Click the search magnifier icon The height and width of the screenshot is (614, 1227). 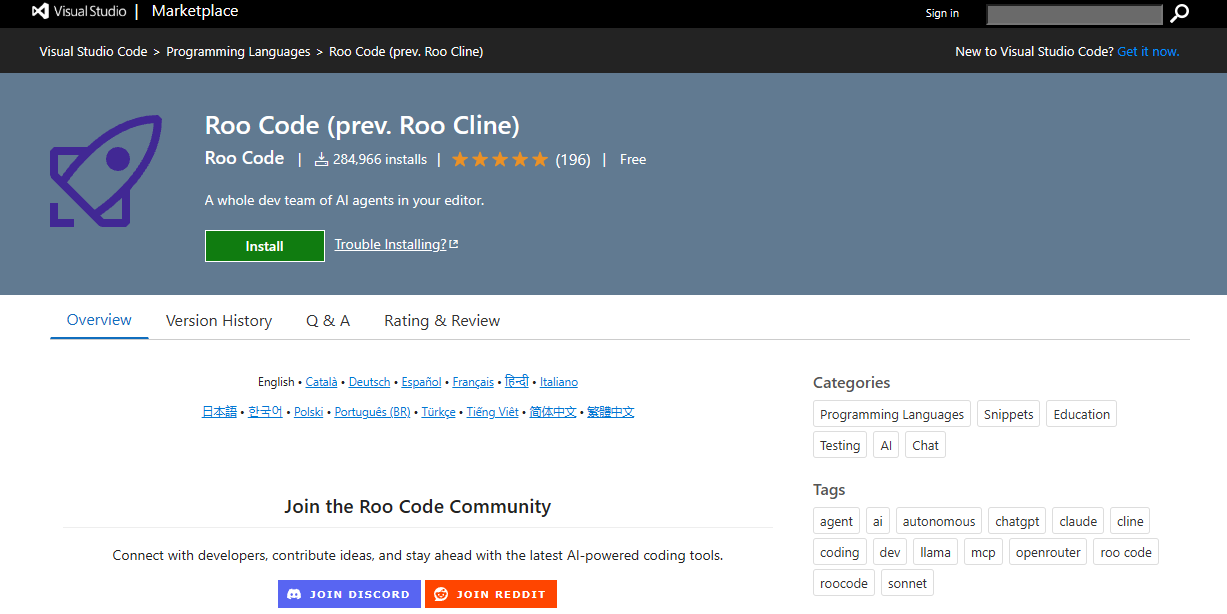coord(1180,13)
